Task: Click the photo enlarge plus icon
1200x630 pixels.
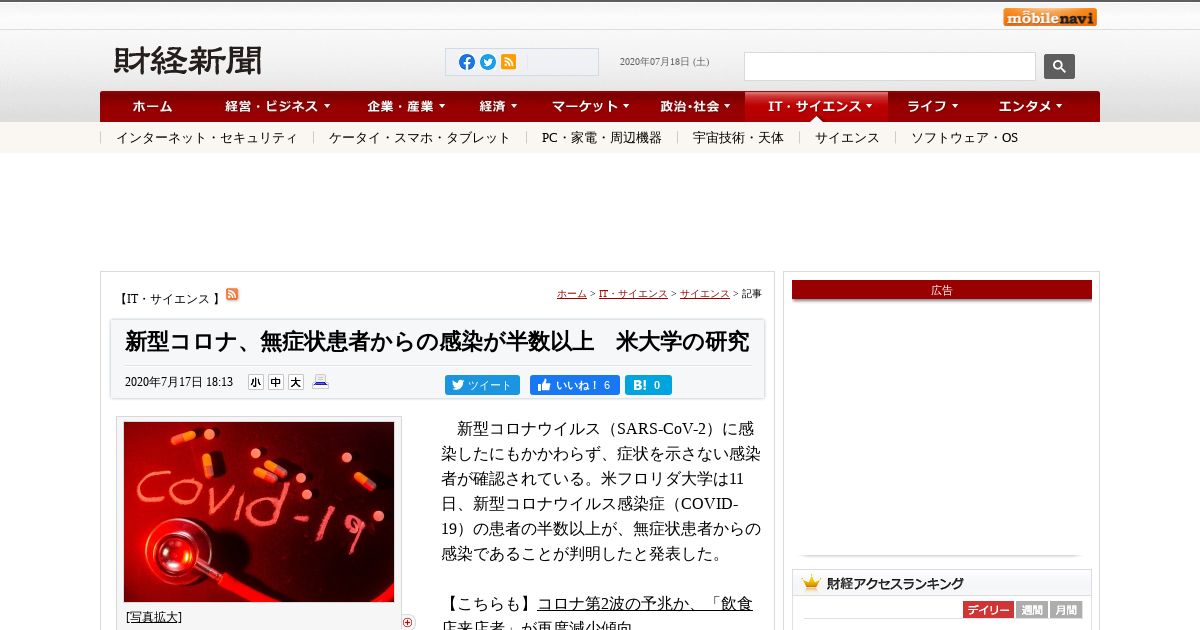Action: [x=408, y=622]
